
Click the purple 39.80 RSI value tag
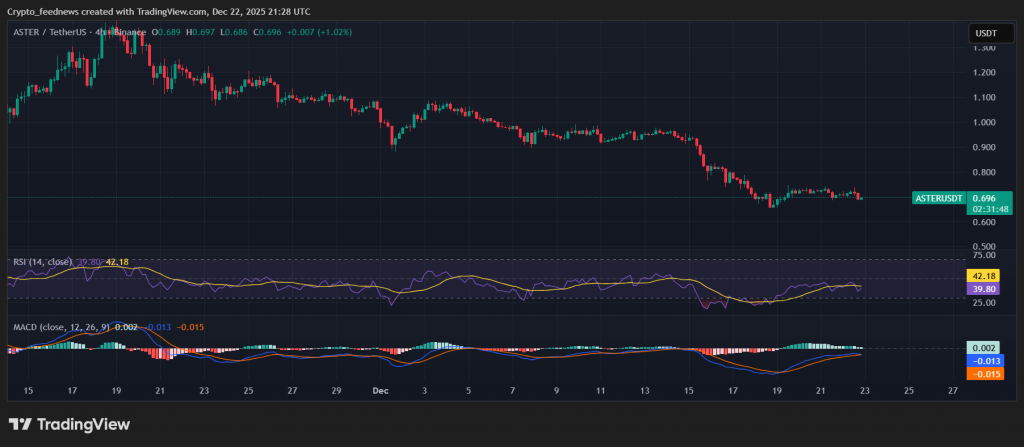981,288
